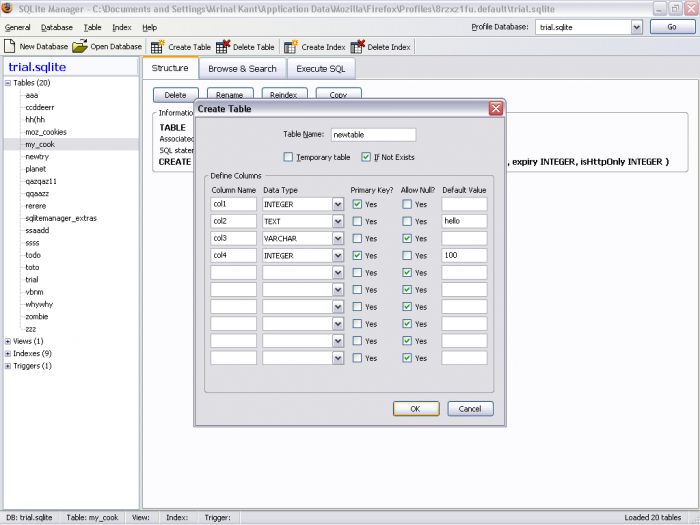The height and width of the screenshot is (525, 700).
Task: Click the col2 default value field 'hello'
Action: tap(464, 221)
